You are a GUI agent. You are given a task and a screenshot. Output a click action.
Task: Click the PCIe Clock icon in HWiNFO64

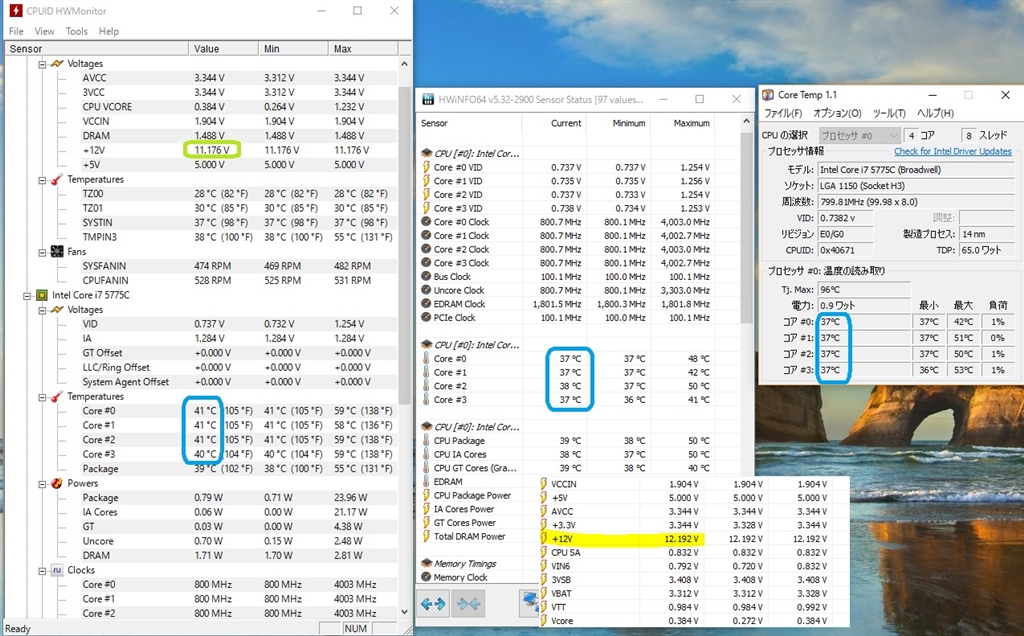pyautogui.click(x=426, y=318)
